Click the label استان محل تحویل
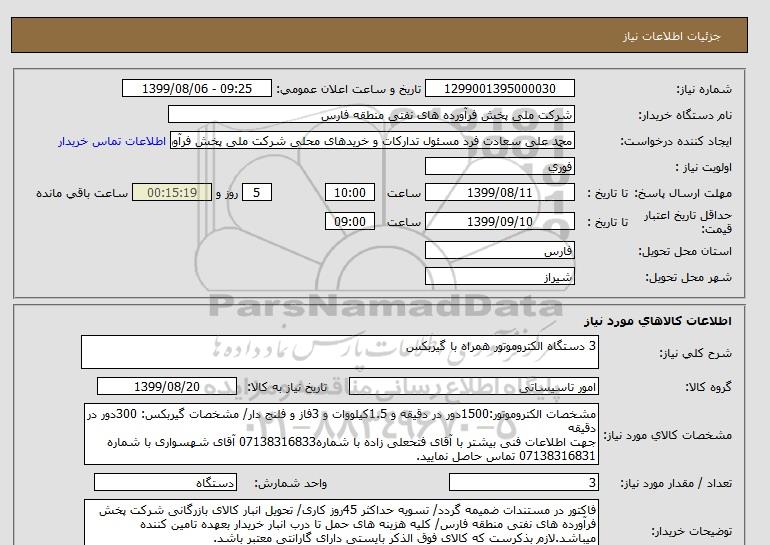This screenshot has width=770, height=545. click(x=685, y=251)
